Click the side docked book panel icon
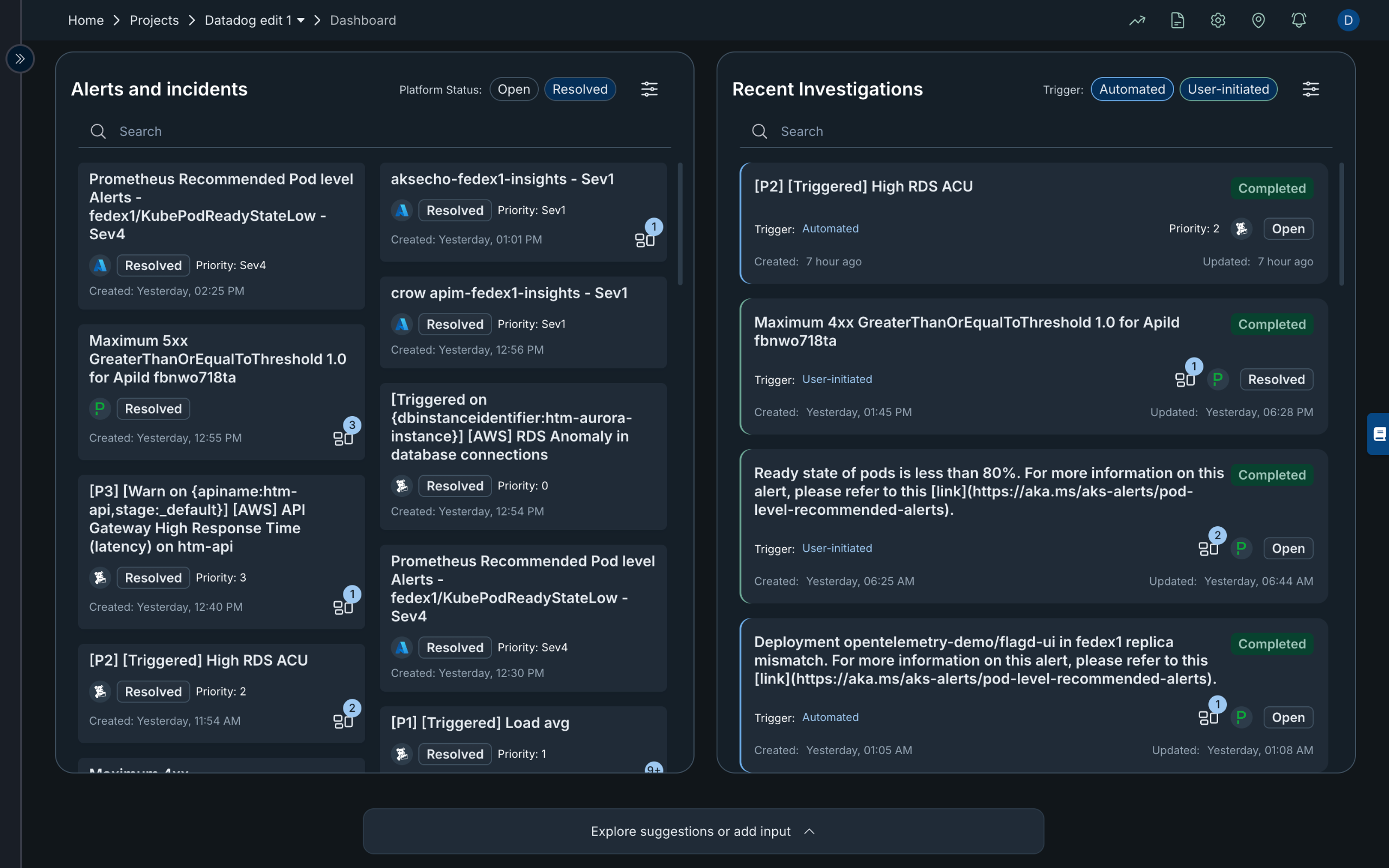Image resolution: width=1389 pixels, height=868 pixels. point(1379,434)
